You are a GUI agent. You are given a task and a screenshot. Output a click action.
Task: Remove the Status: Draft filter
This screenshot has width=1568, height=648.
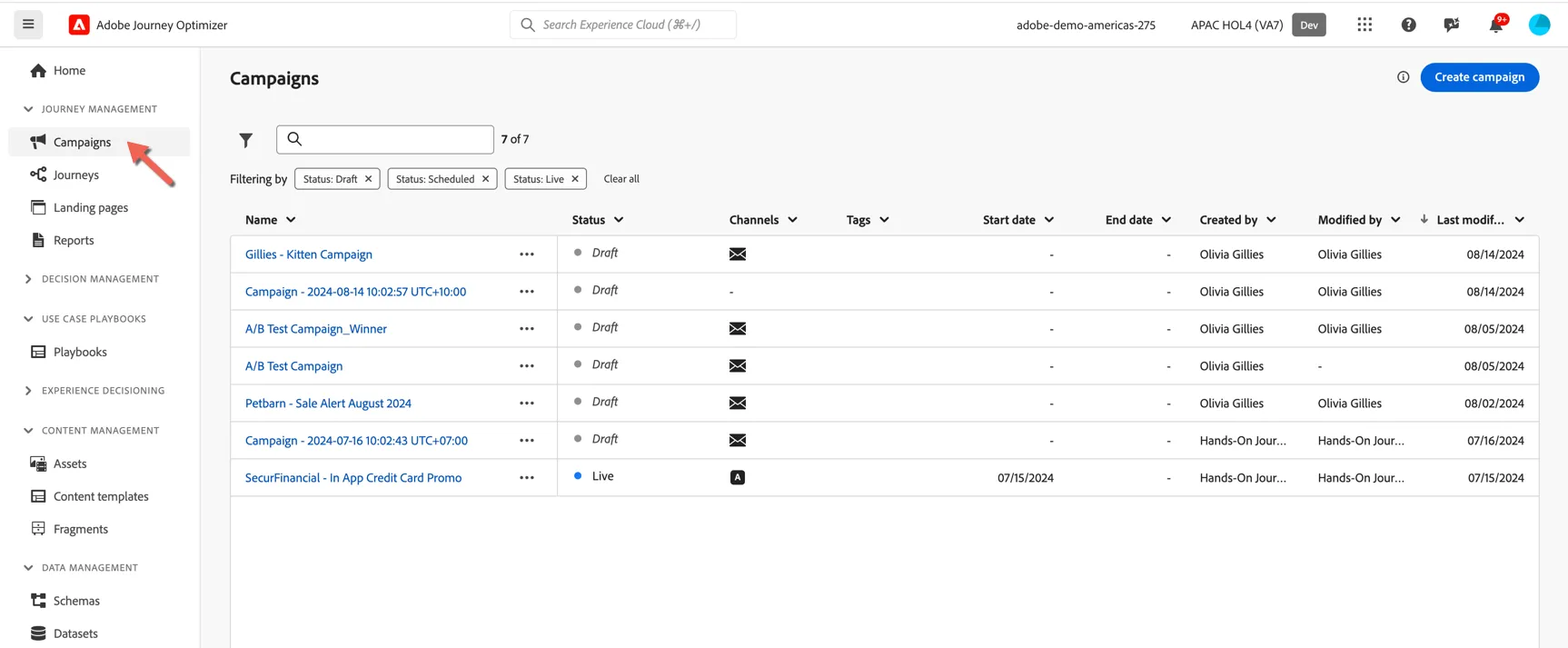pyautogui.click(x=368, y=179)
